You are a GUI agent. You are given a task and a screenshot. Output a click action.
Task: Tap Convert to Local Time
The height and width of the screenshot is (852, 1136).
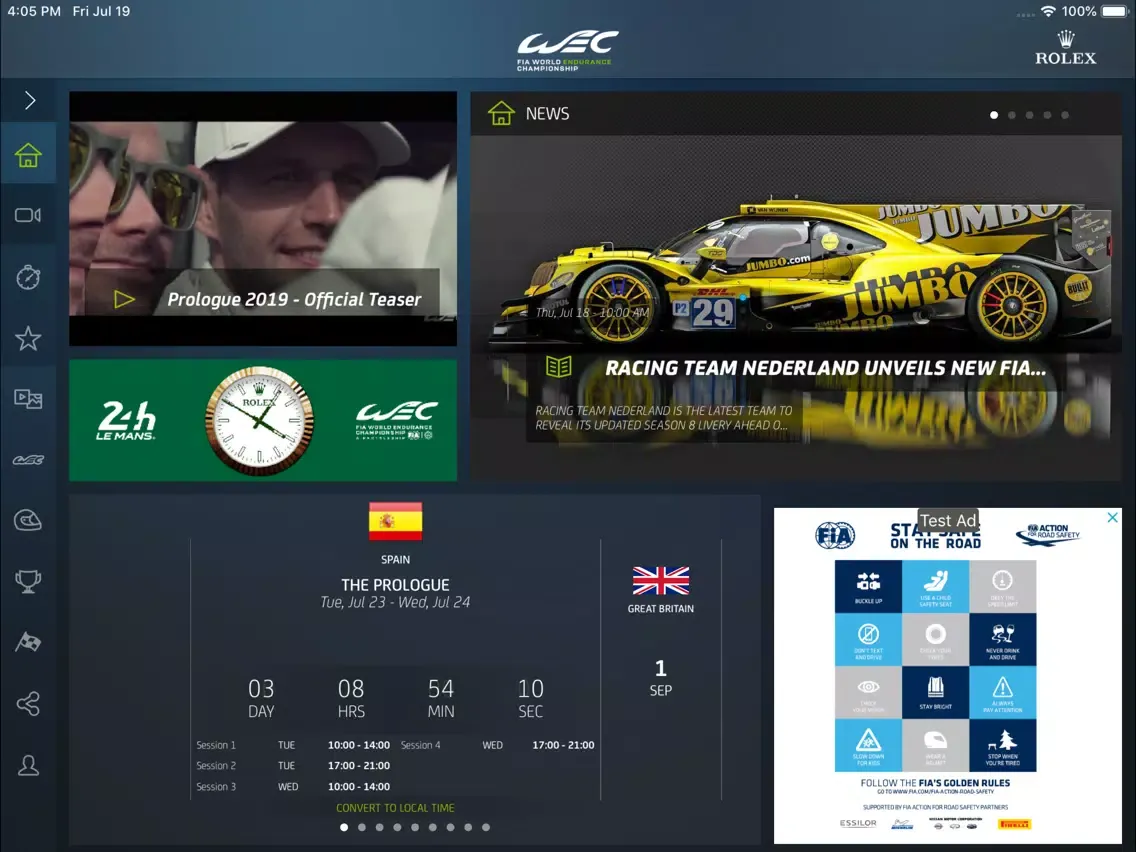(396, 808)
